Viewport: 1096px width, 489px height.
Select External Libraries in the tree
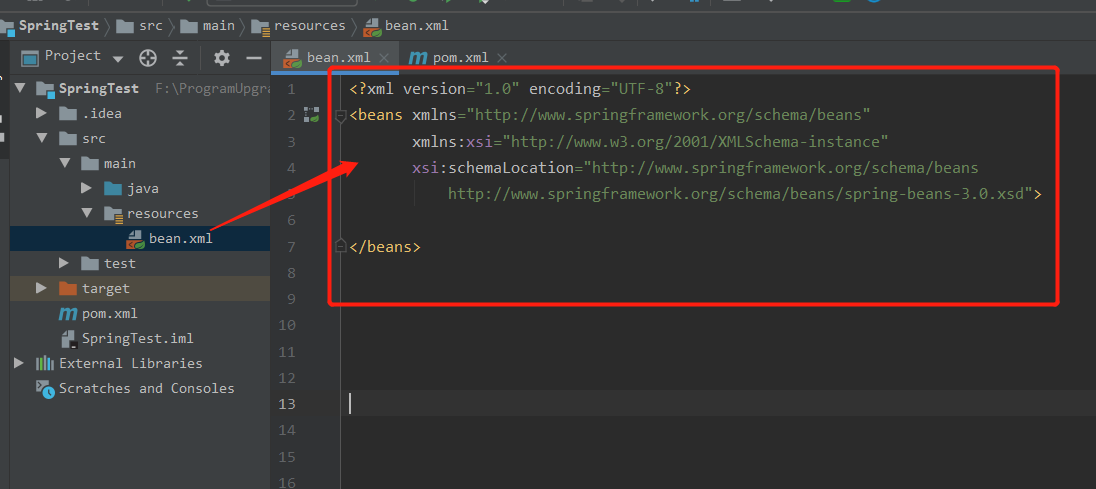(x=140, y=363)
